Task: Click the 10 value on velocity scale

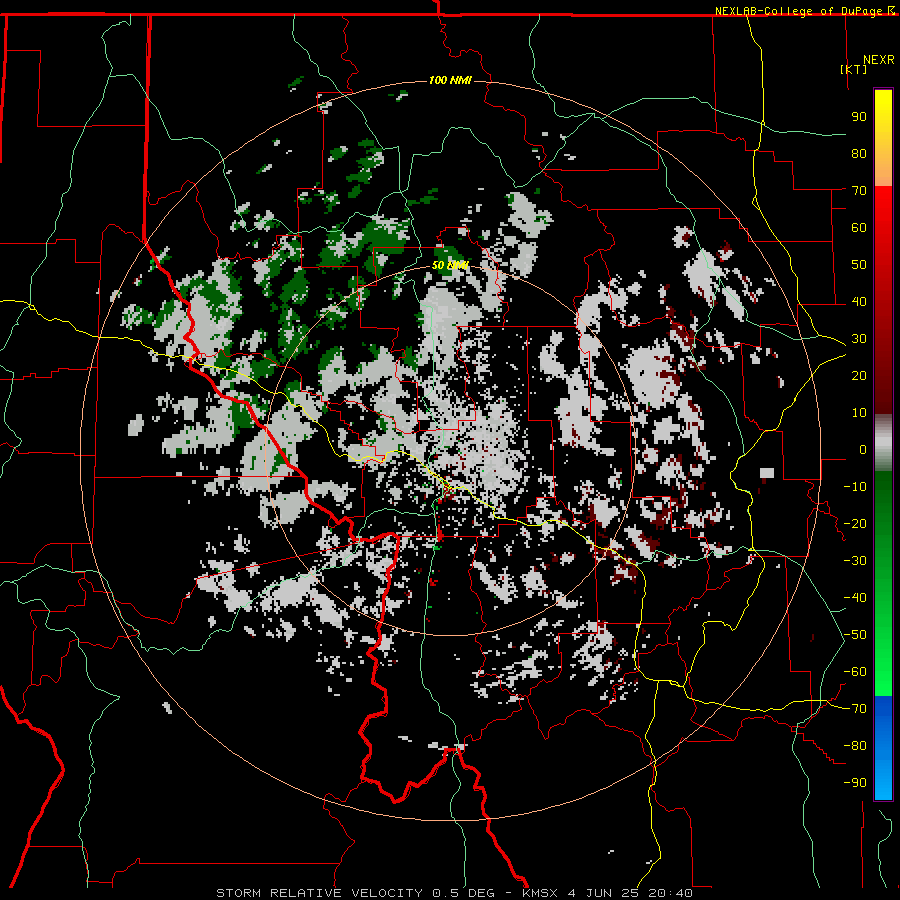Action: (859, 413)
